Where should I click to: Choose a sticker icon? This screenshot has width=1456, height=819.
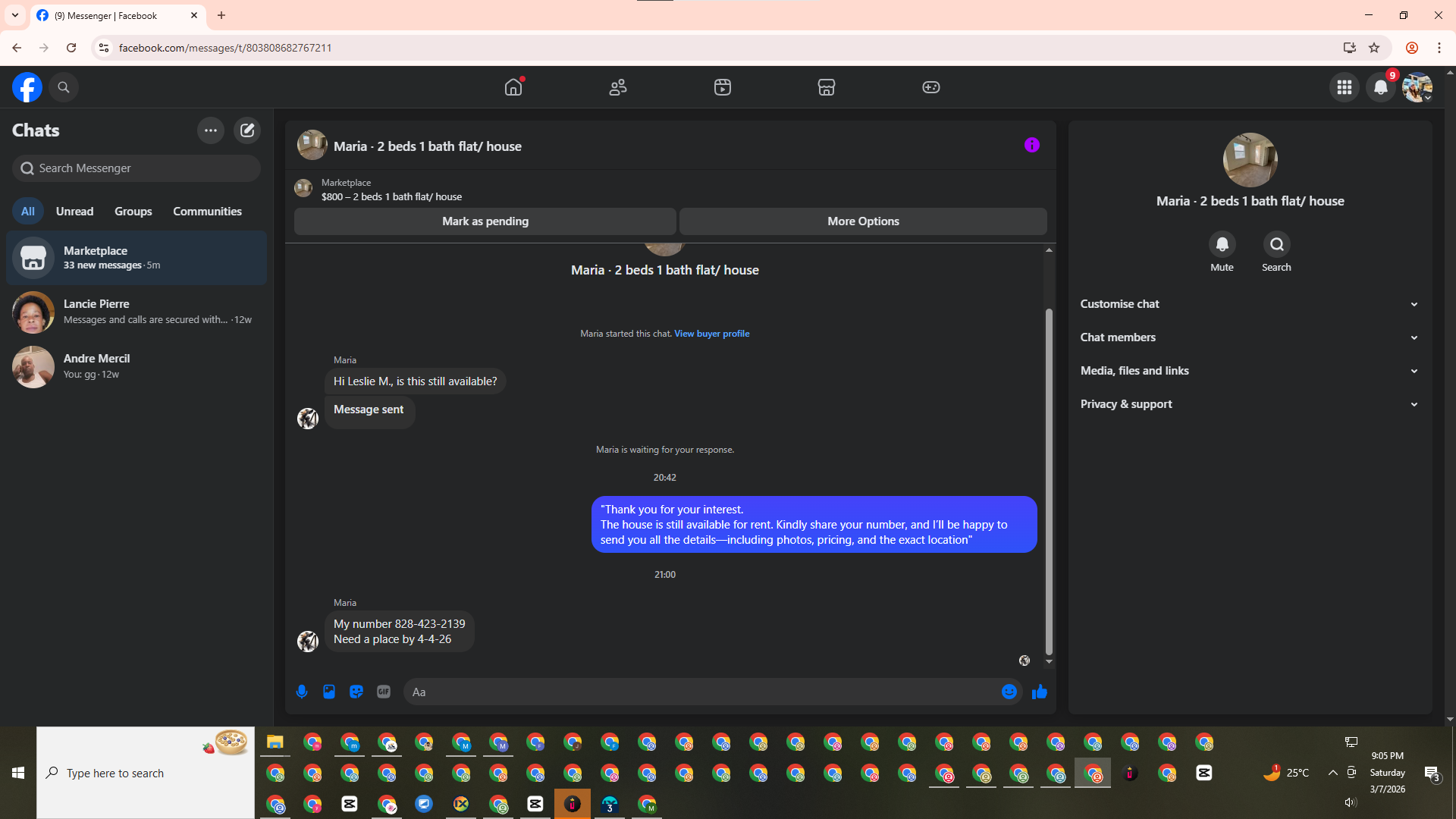[x=356, y=692]
